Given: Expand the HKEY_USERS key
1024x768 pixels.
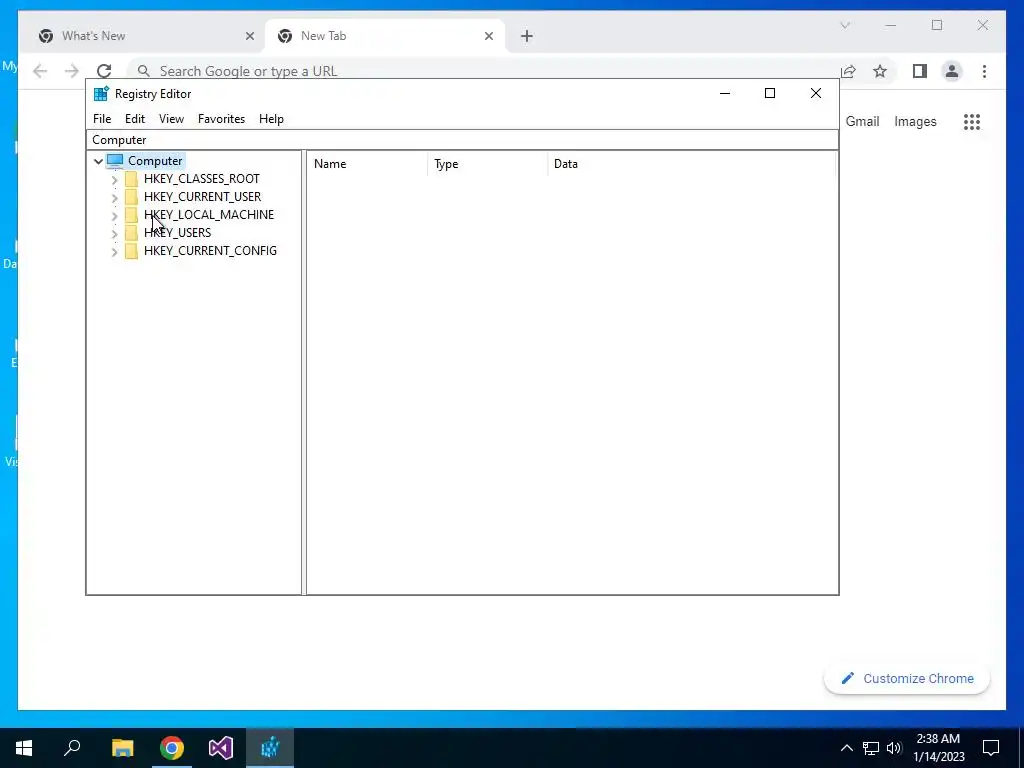Looking at the screenshot, I should pyautogui.click(x=114, y=233).
